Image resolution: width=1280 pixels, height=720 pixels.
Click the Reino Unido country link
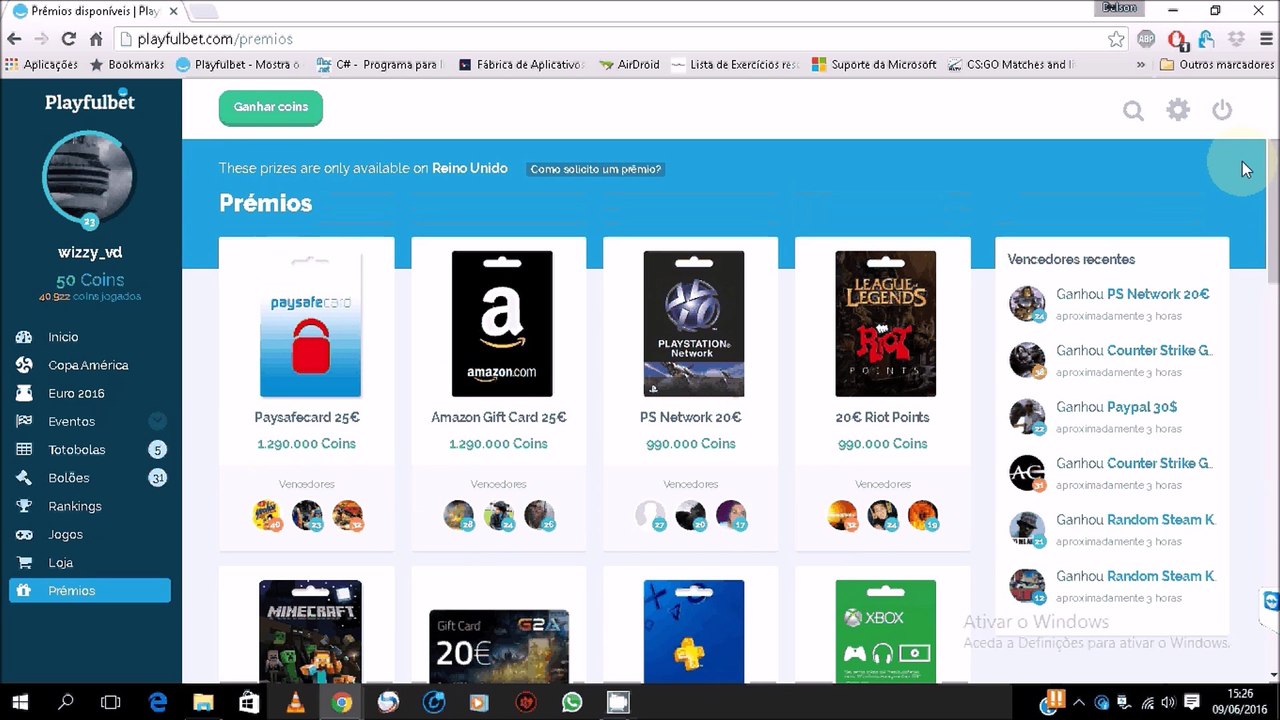click(470, 168)
